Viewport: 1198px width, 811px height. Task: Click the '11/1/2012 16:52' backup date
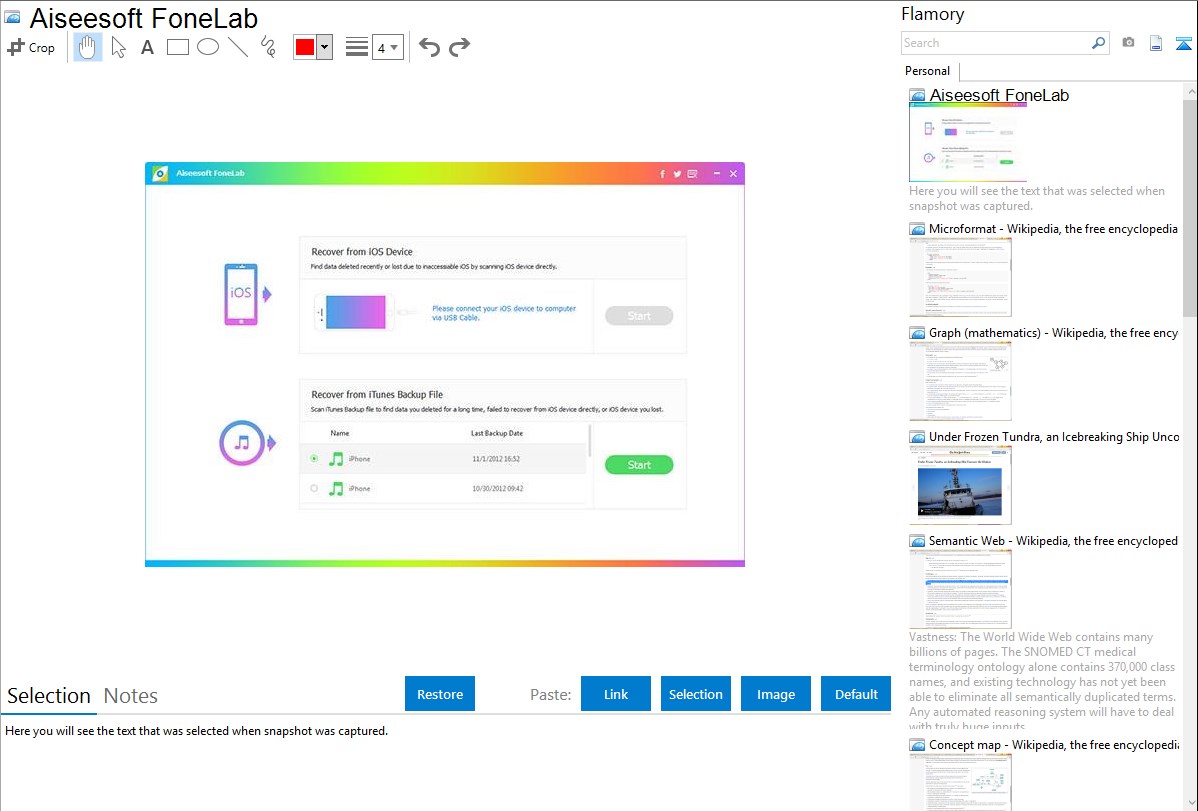[496, 459]
